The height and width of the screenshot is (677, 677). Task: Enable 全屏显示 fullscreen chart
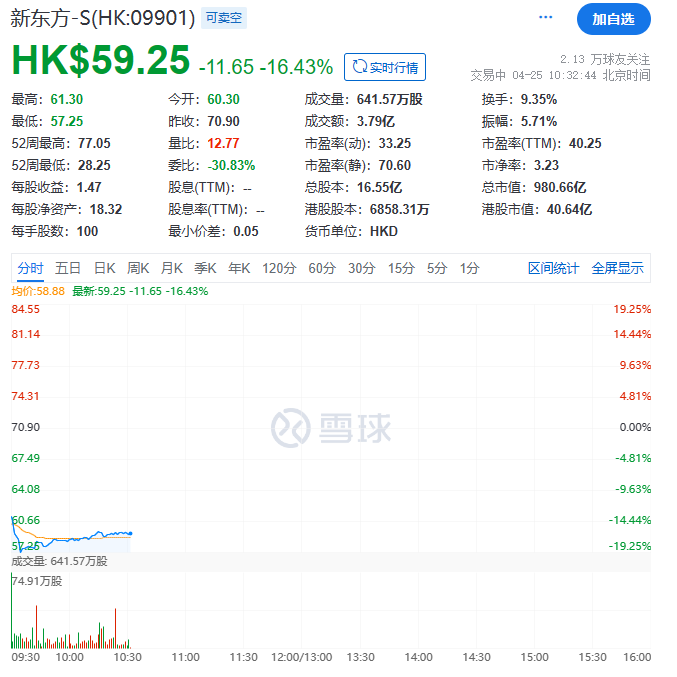point(617,268)
